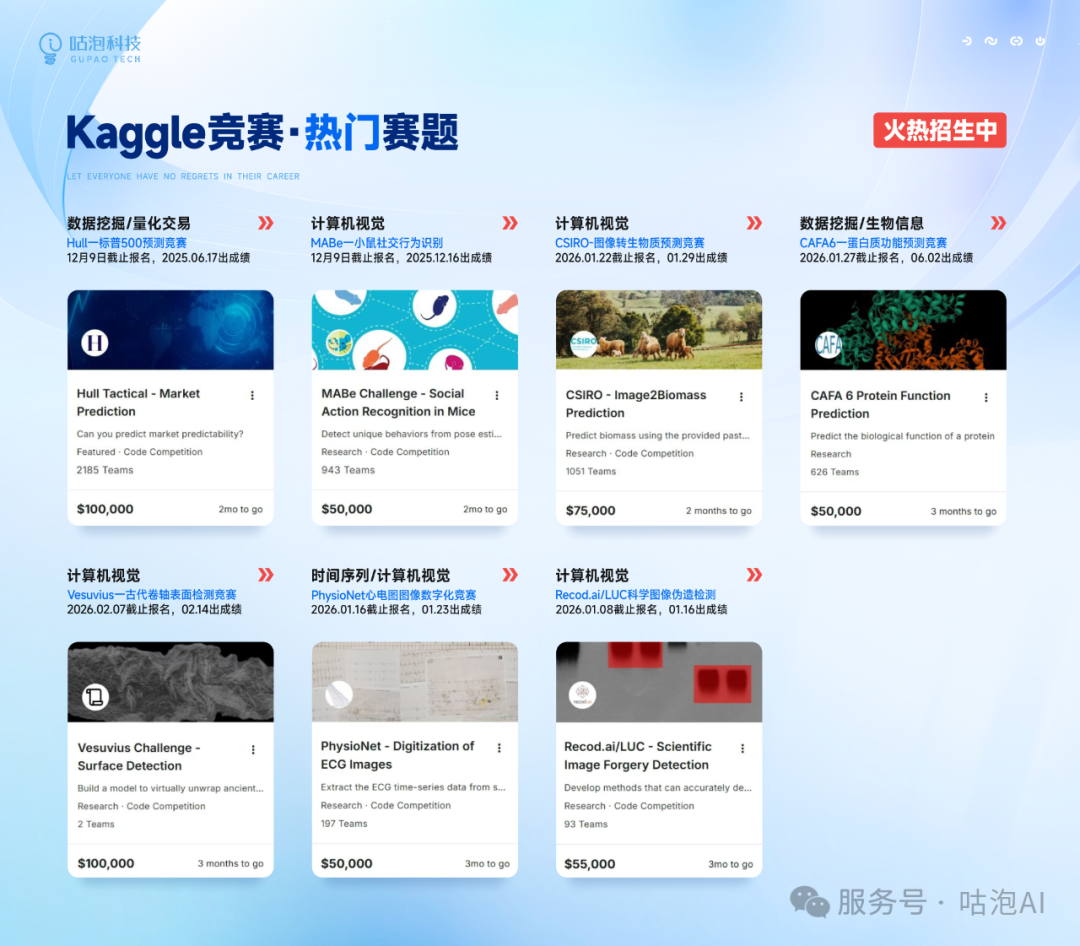Click the CAFA protein structure banner image
1080x946 pixels.
[903, 330]
